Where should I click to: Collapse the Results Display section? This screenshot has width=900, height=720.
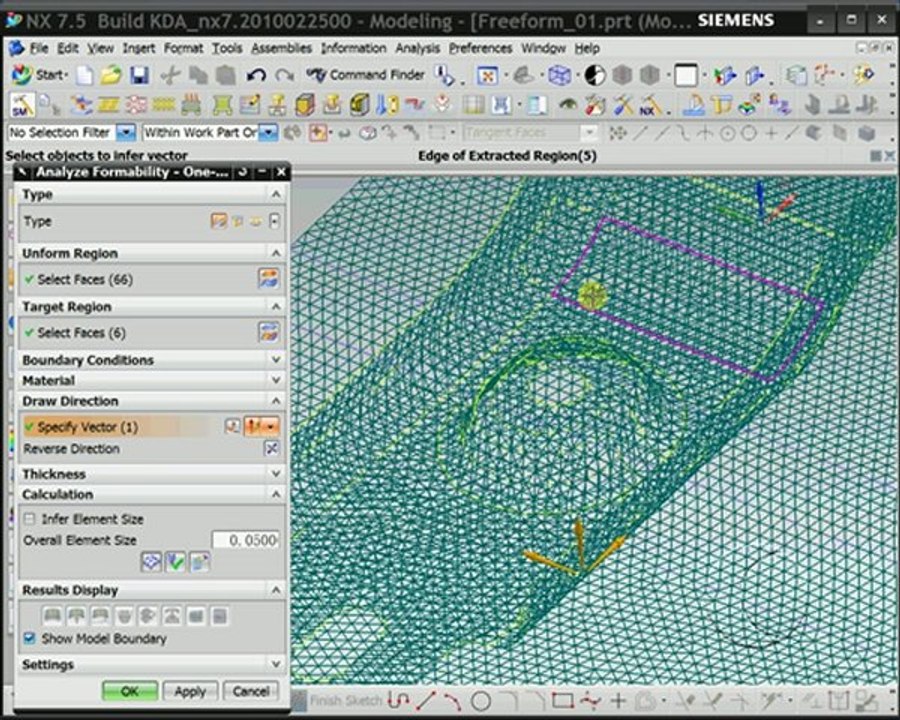pyautogui.click(x=276, y=590)
